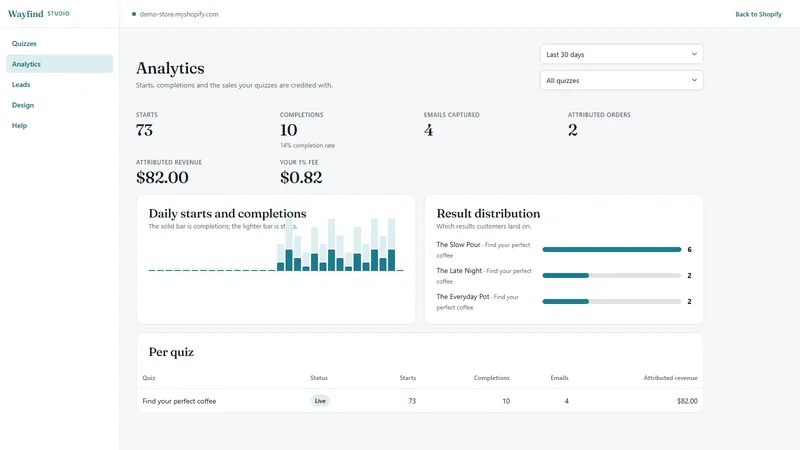800x450 pixels.
Task: Click the Result distribution heading
Action: [x=488, y=213]
